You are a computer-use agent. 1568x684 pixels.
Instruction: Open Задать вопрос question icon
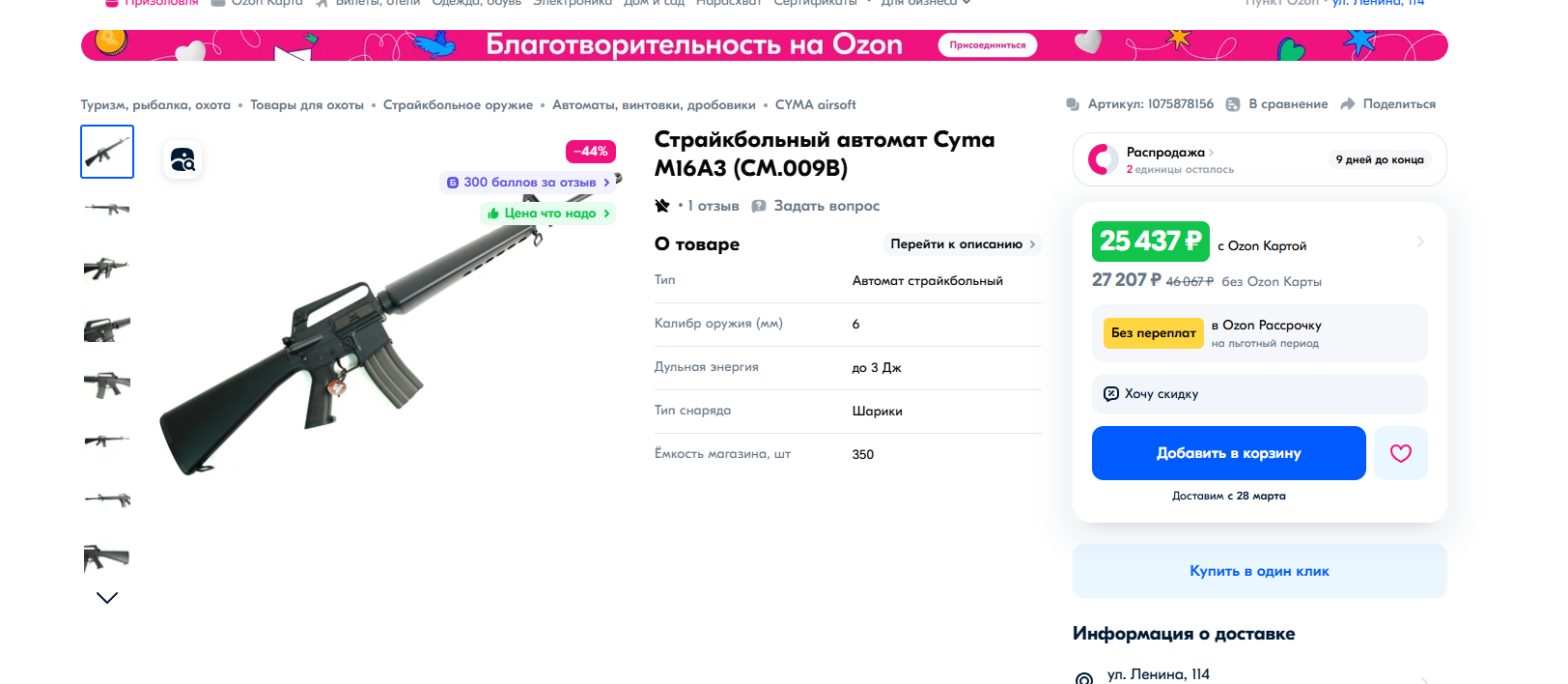point(759,205)
